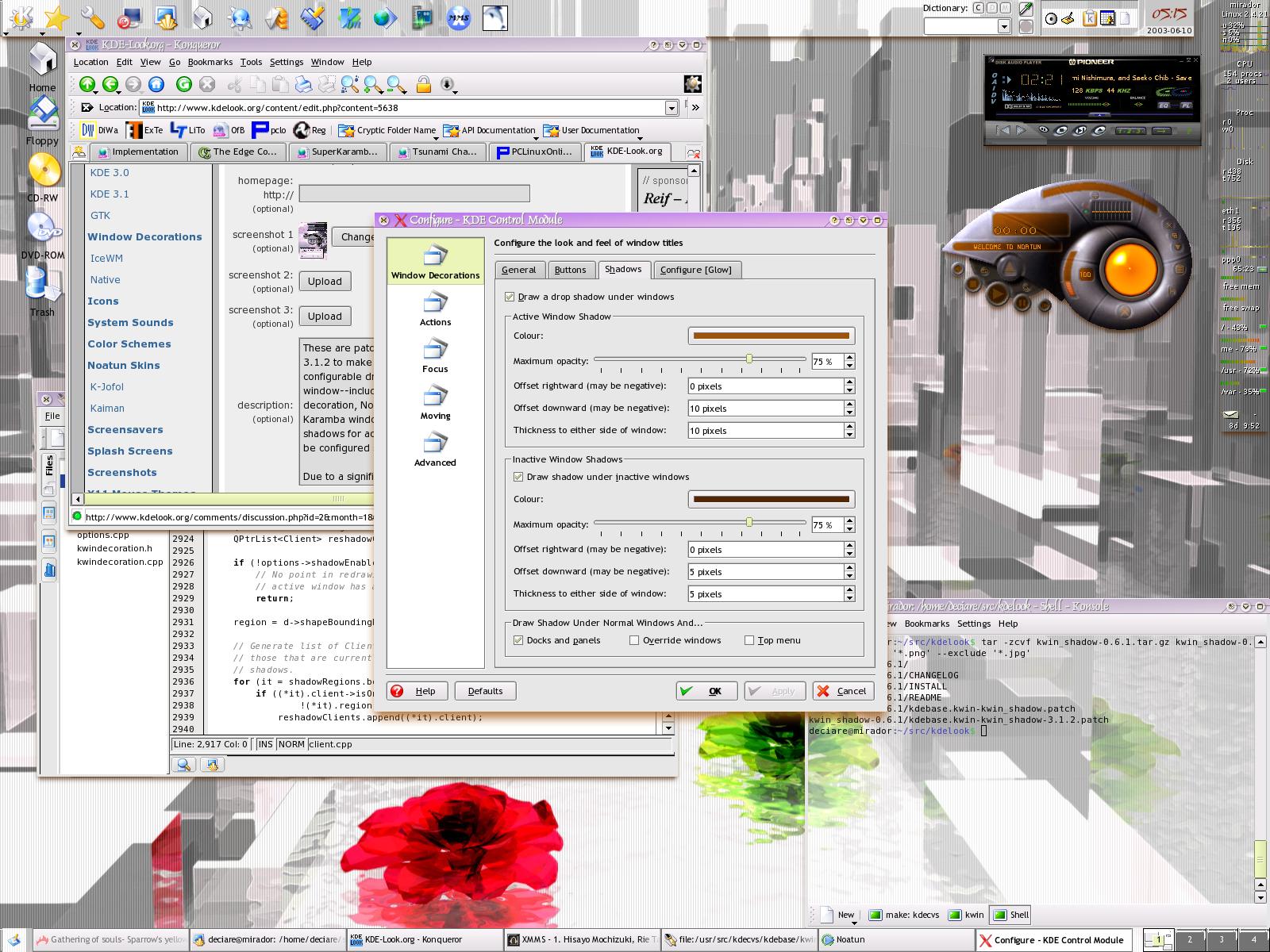
Task: Switch to the Configure [Glow] tab
Action: click(696, 270)
